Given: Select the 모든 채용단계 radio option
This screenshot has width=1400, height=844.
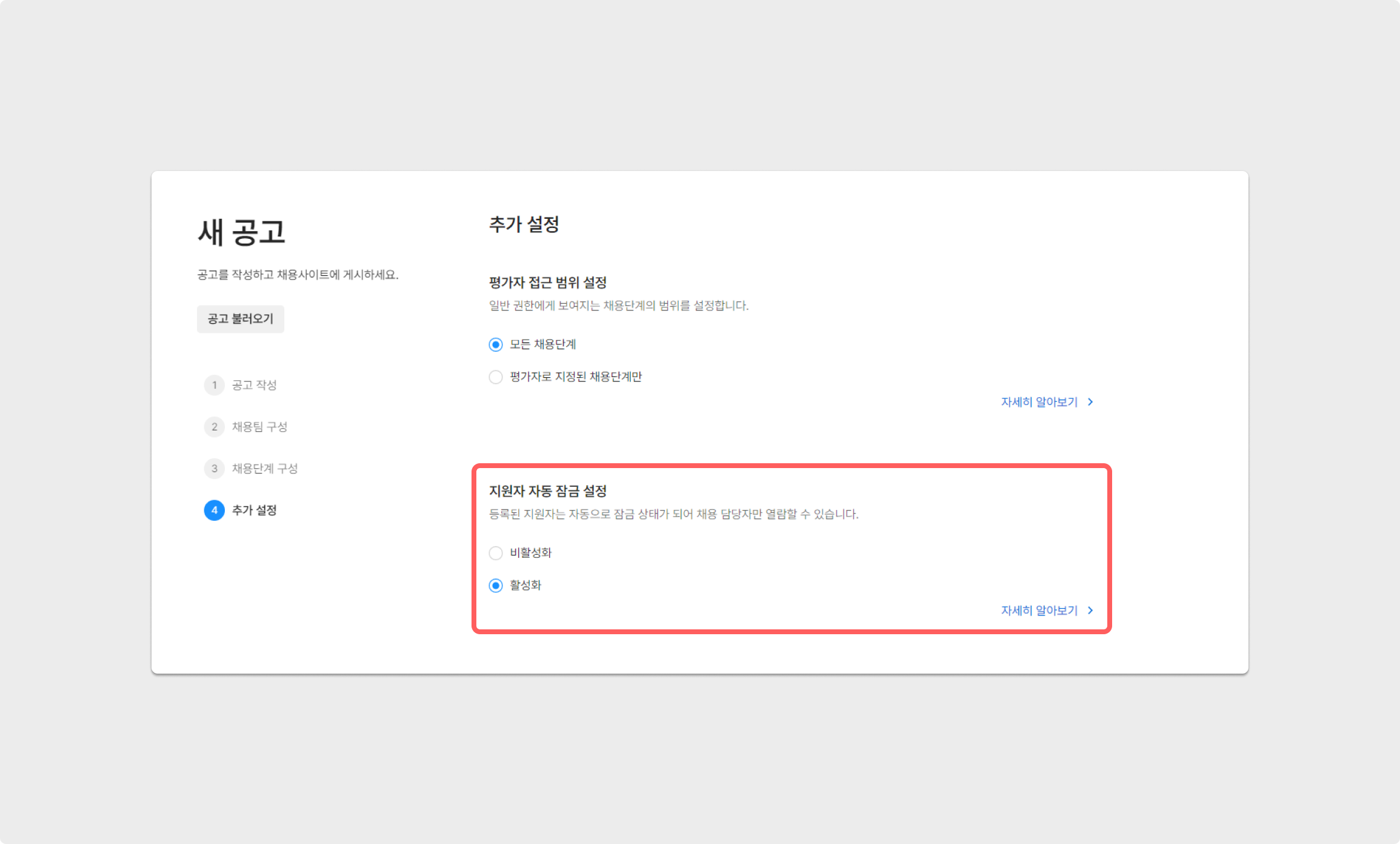Looking at the screenshot, I should [496, 345].
